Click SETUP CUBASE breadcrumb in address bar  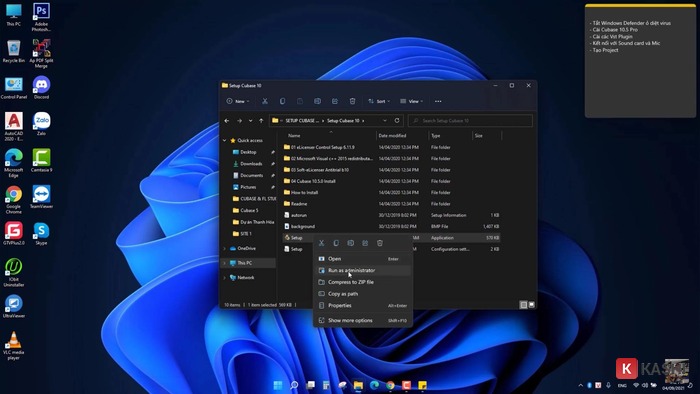(x=302, y=120)
